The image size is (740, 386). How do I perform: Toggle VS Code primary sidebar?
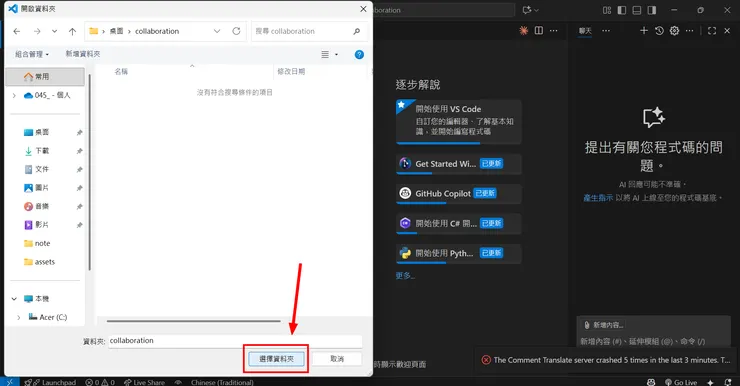coord(622,10)
